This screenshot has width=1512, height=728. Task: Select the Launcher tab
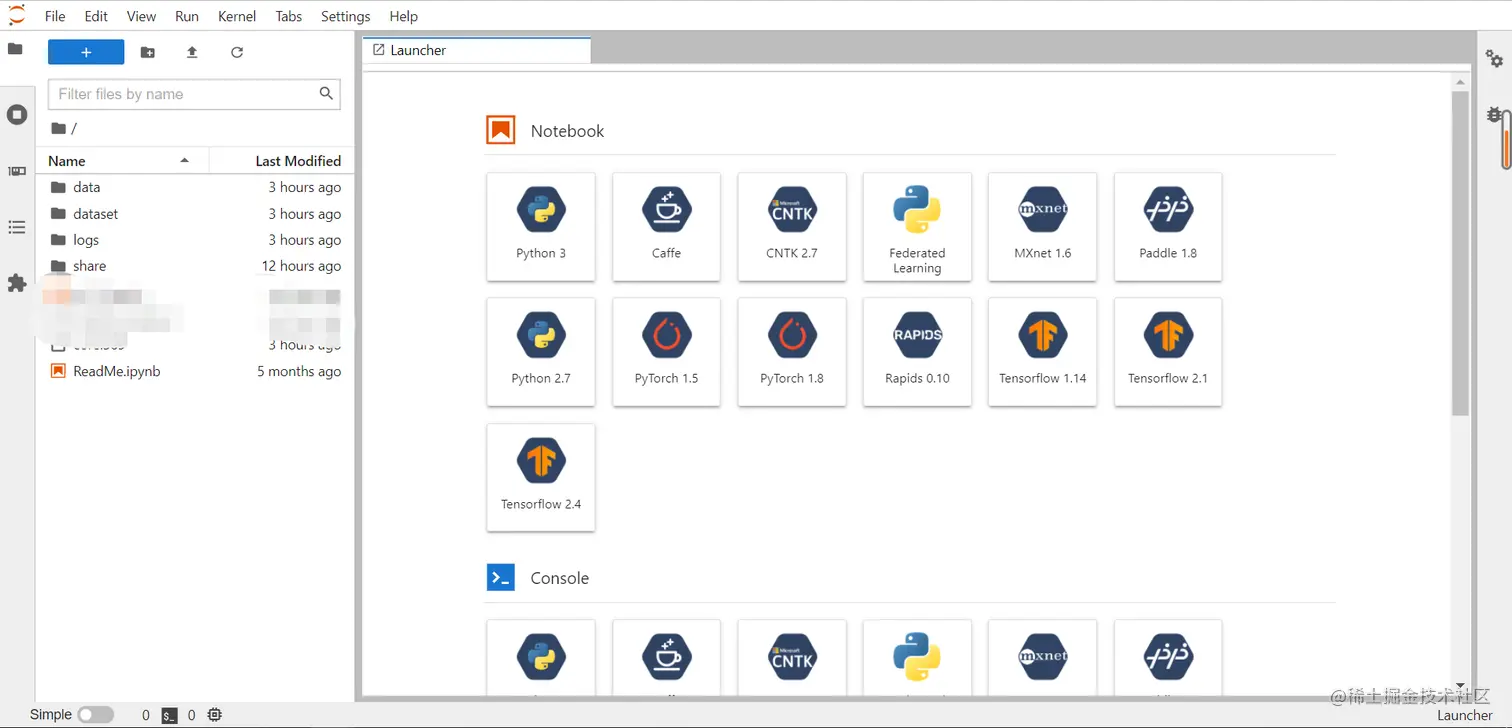[477, 50]
